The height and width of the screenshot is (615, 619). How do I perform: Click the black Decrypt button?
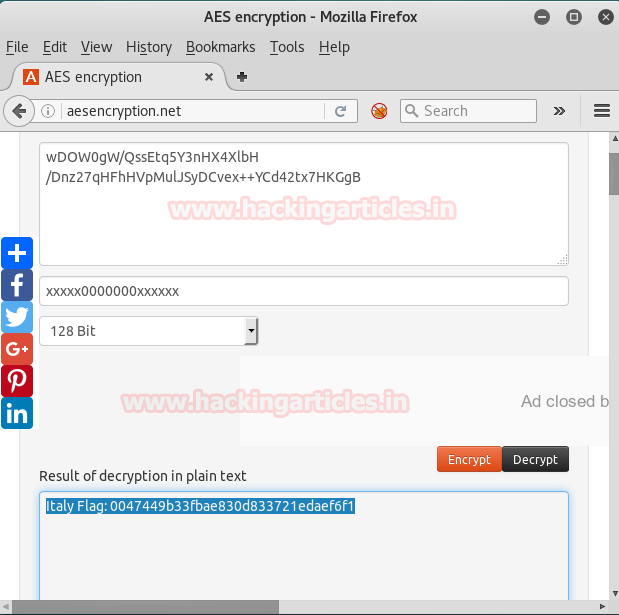tap(535, 459)
